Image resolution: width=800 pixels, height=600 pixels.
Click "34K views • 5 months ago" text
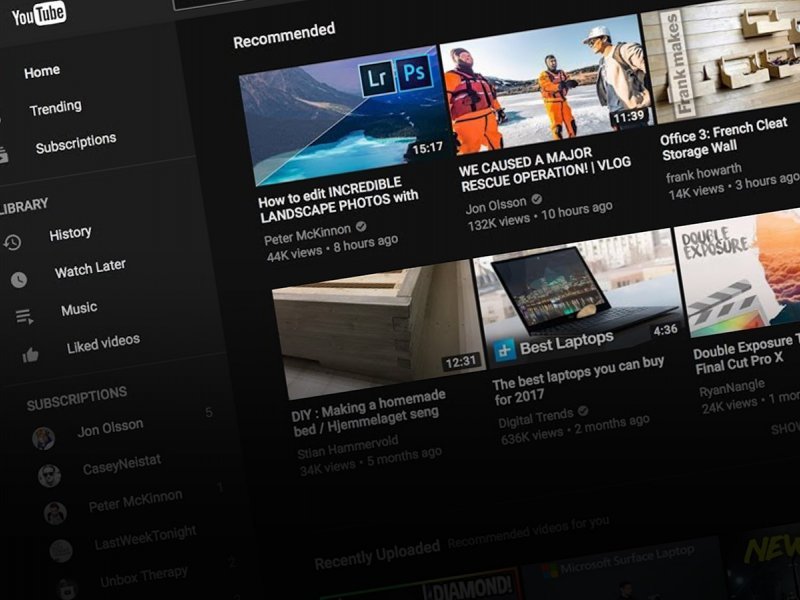coord(371,461)
